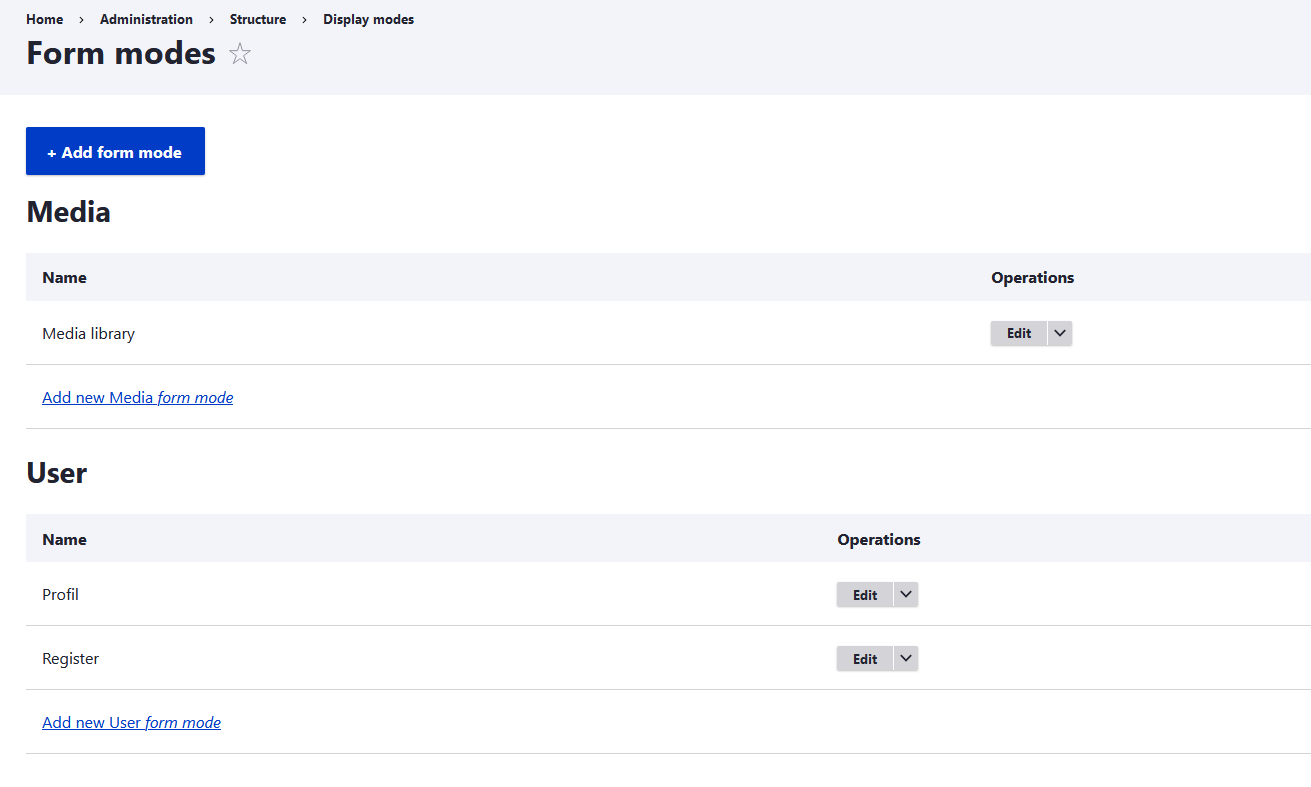The height and width of the screenshot is (787, 1311).
Task: Click the Name column header in Media table
Action: point(64,278)
